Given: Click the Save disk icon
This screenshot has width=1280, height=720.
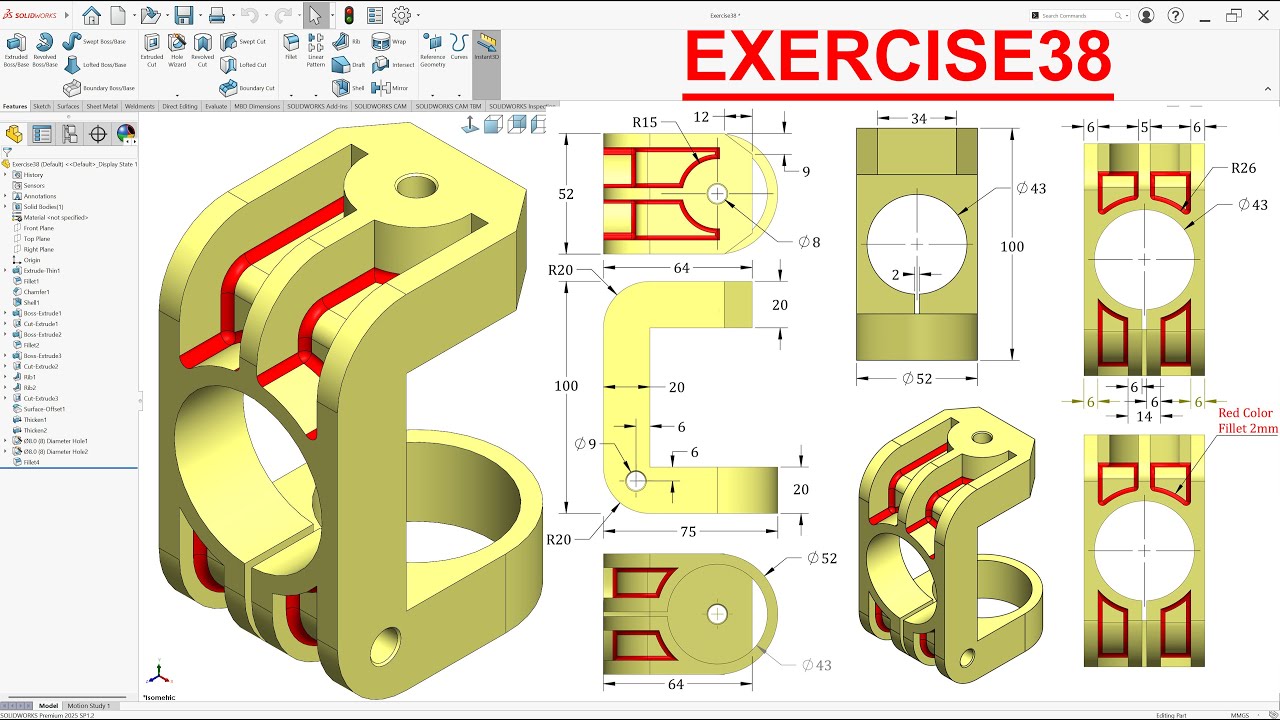Looking at the screenshot, I should pyautogui.click(x=183, y=15).
